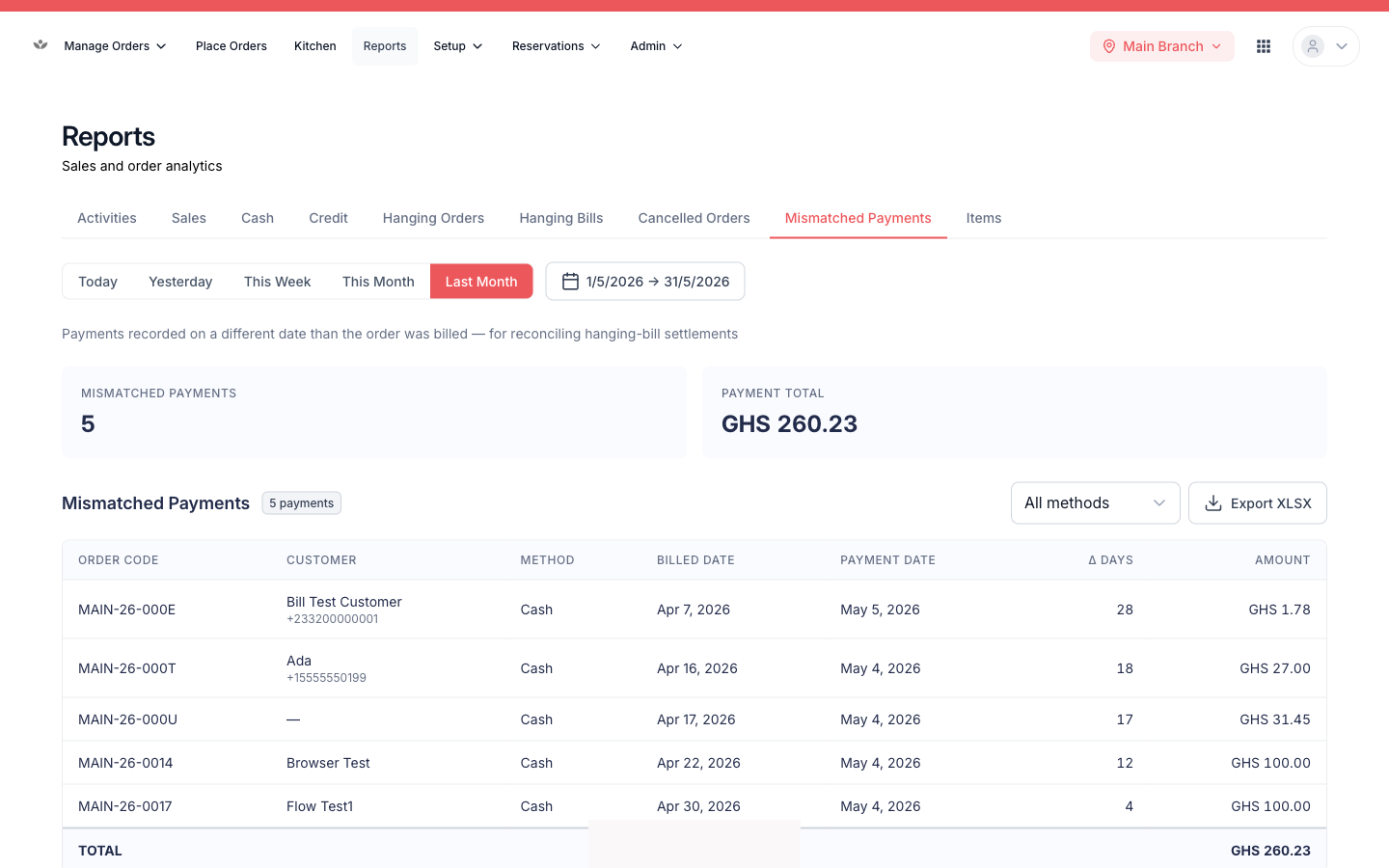
Task: Click the Billed Date column header
Action: [x=695, y=560]
